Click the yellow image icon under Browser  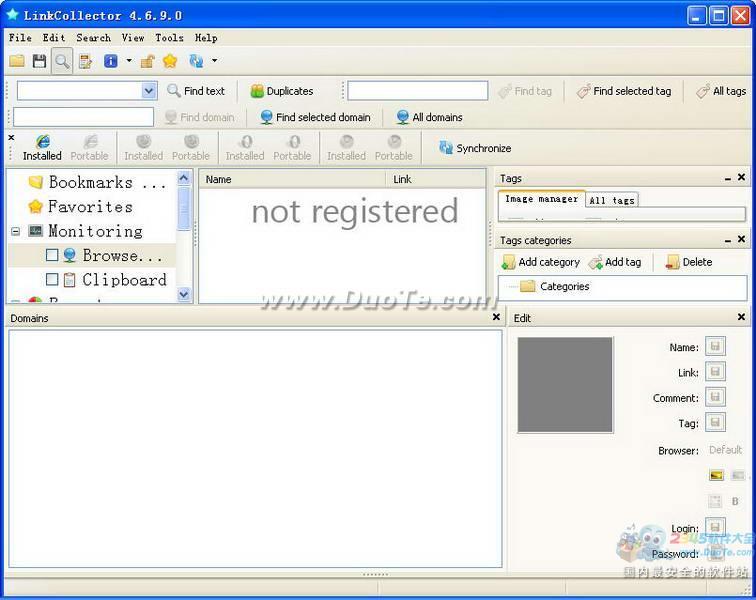(716, 476)
